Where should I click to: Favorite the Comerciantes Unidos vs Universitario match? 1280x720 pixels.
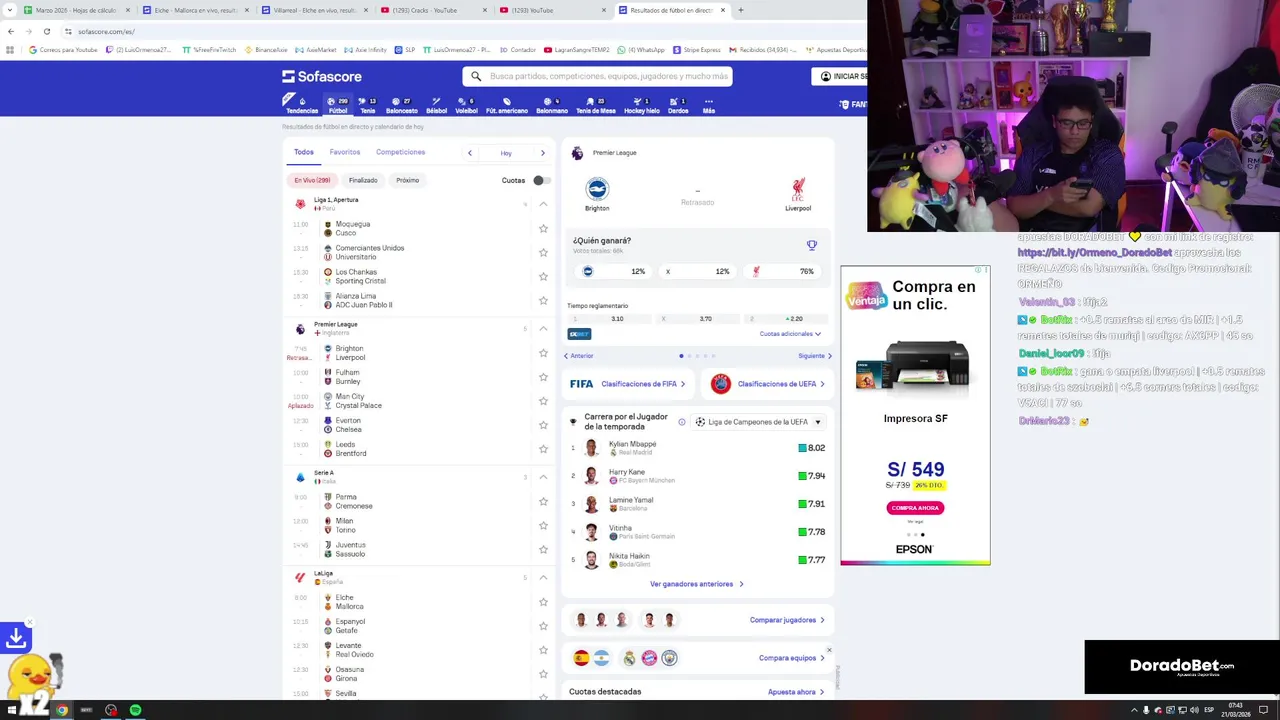point(543,252)
